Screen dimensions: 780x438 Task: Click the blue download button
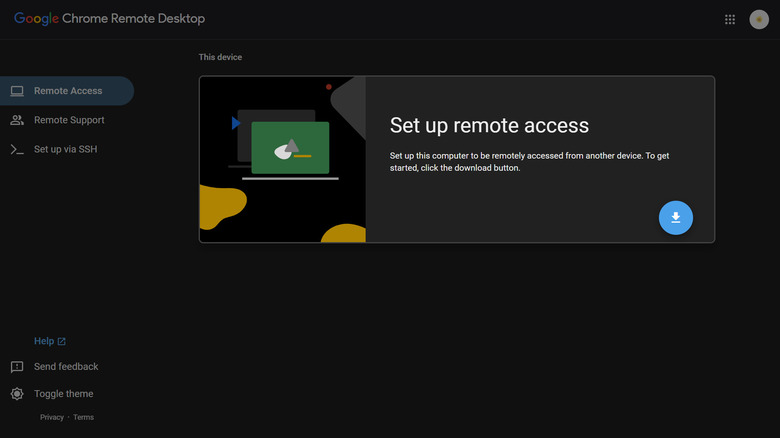(676, 218)
